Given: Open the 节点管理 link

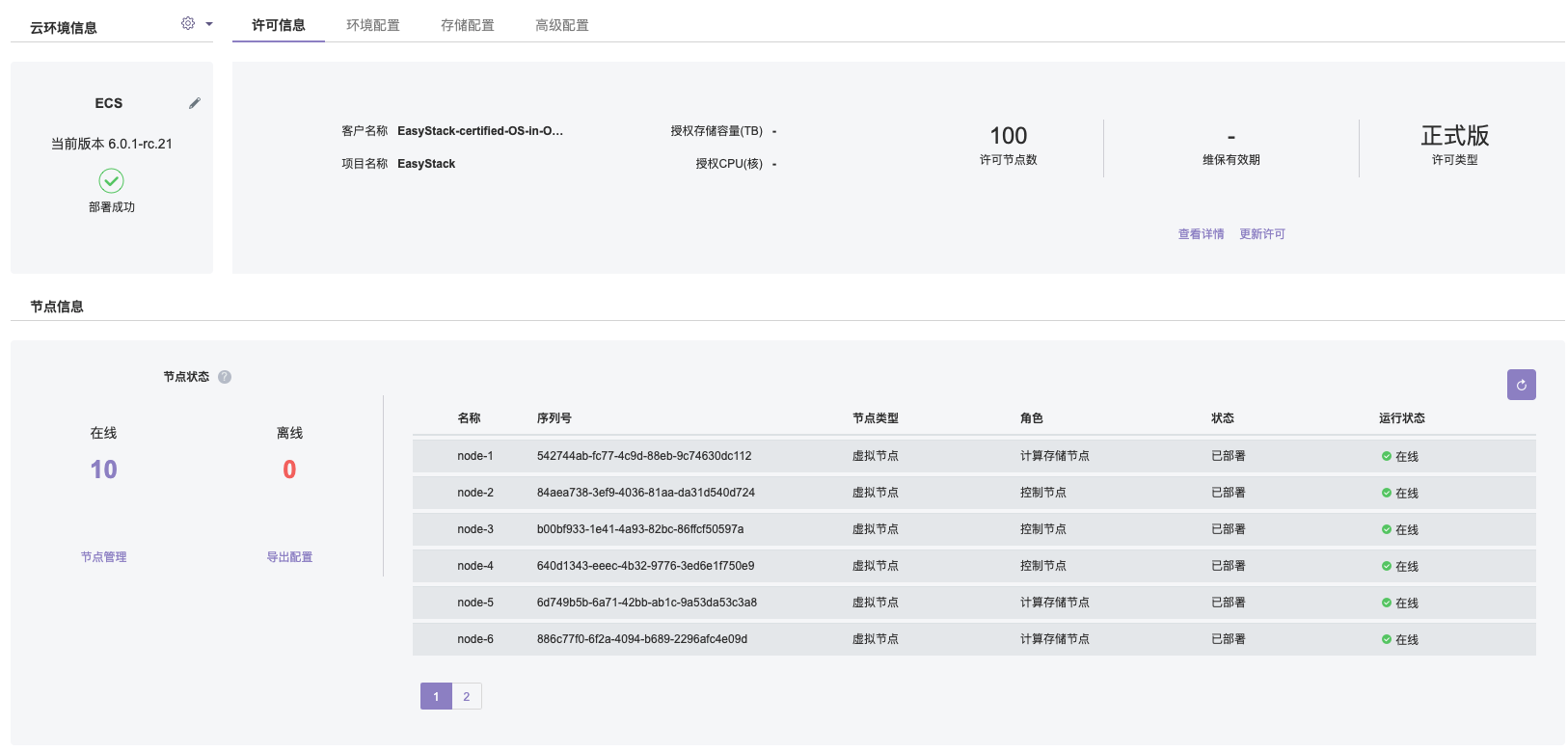Looking at the screenshot, I should point(103,557).
